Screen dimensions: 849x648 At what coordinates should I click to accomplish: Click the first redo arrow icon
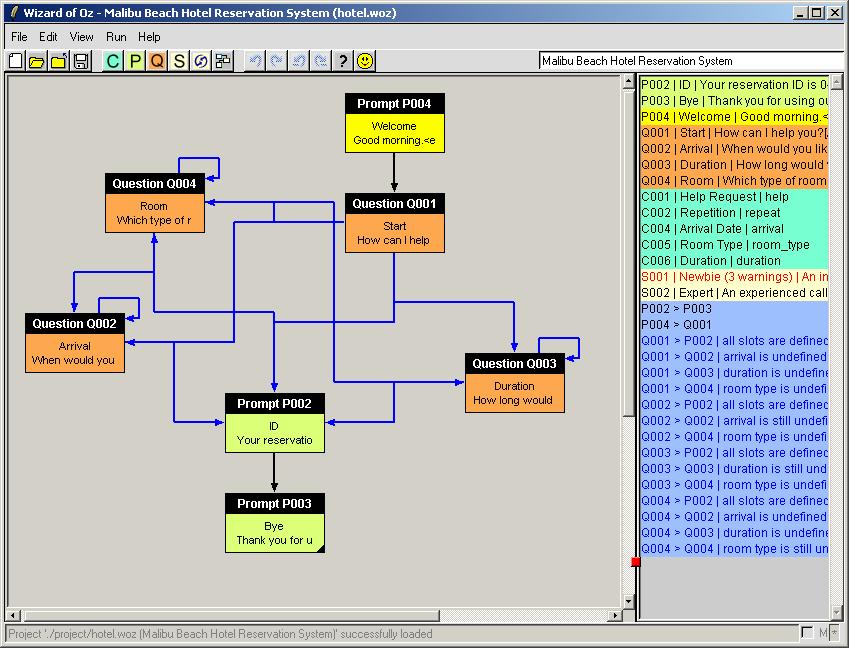click(x=277, y=61)
